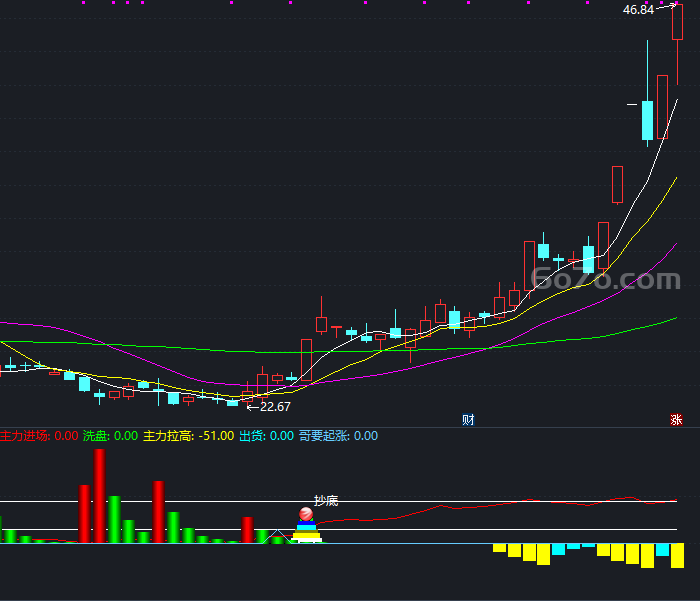Select the 22.67 low price label

tap(275, 407)
